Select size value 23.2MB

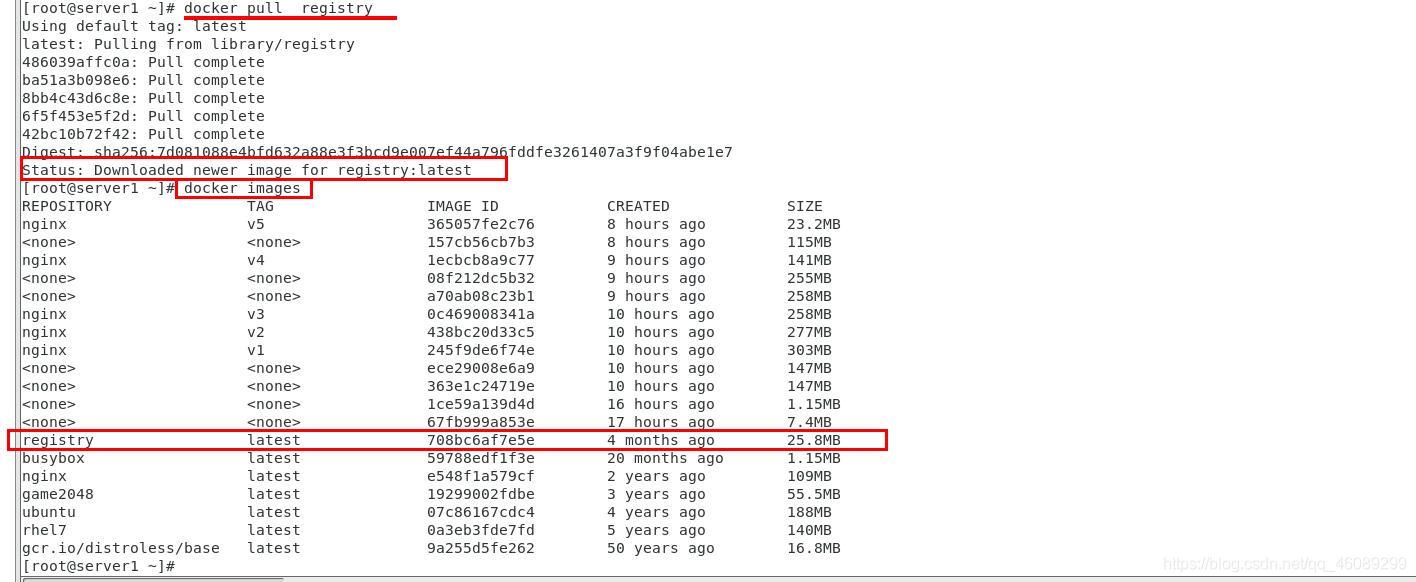point(814,224)
